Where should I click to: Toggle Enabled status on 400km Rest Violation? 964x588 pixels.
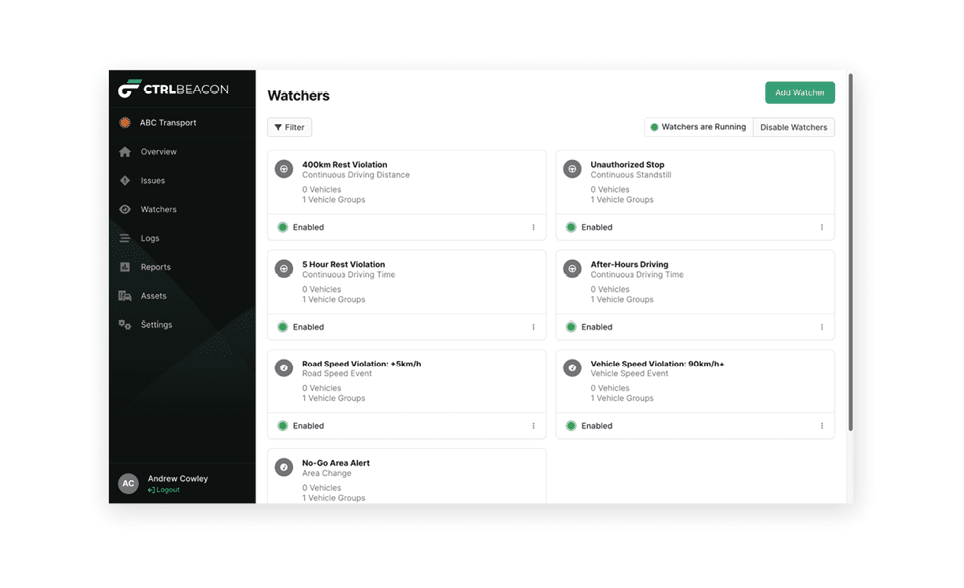283,227
